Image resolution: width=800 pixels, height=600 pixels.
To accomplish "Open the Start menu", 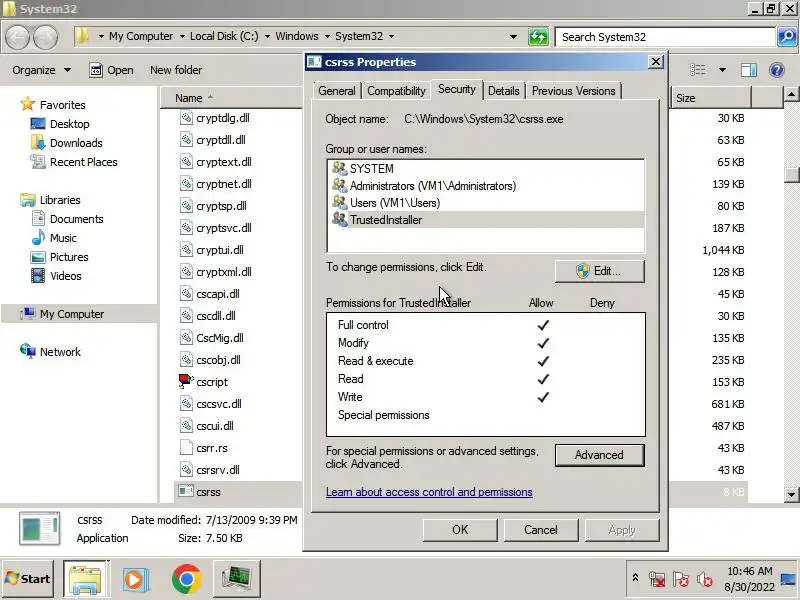I will 28,579.
